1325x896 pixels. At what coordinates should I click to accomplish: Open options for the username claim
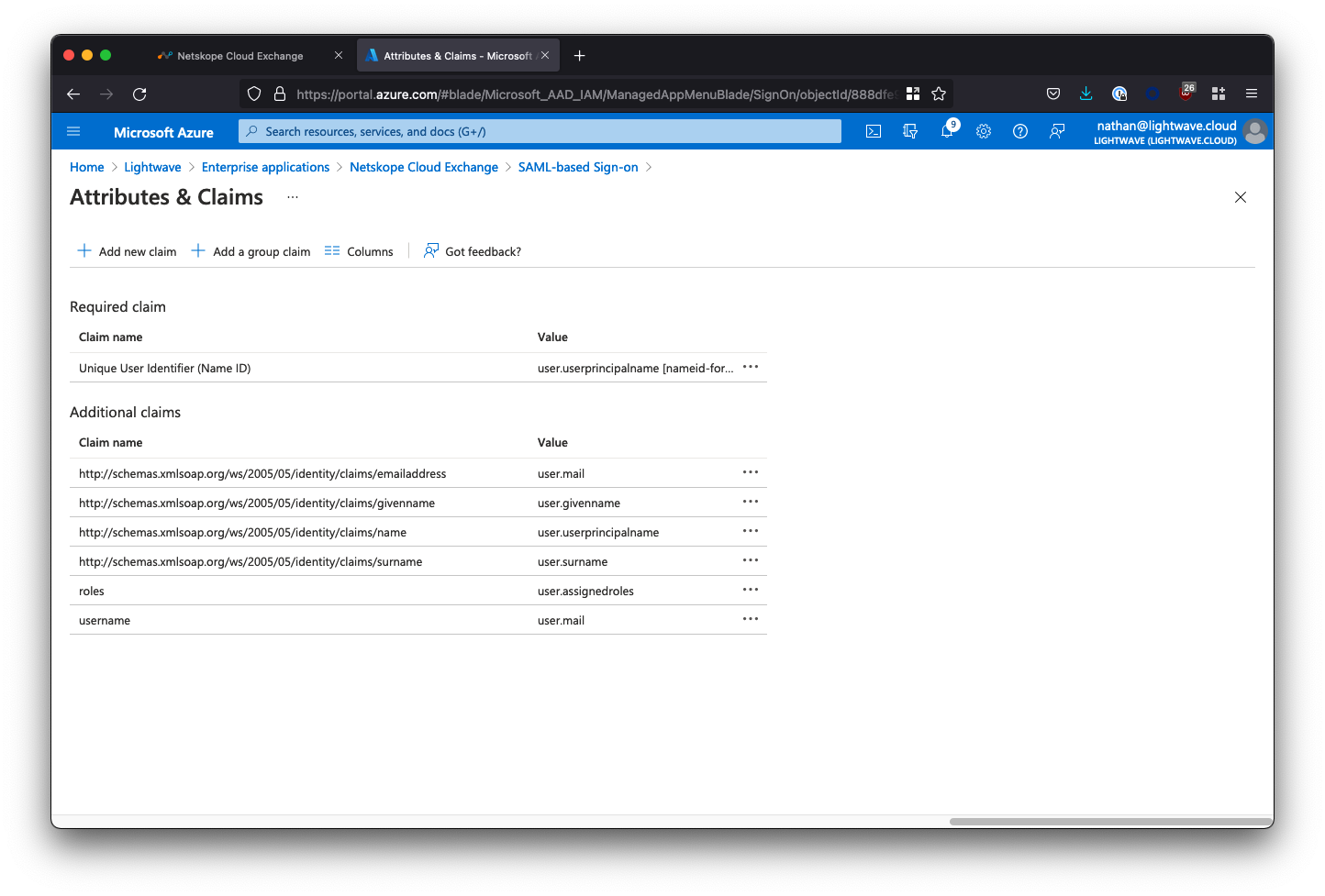(751, 619)
